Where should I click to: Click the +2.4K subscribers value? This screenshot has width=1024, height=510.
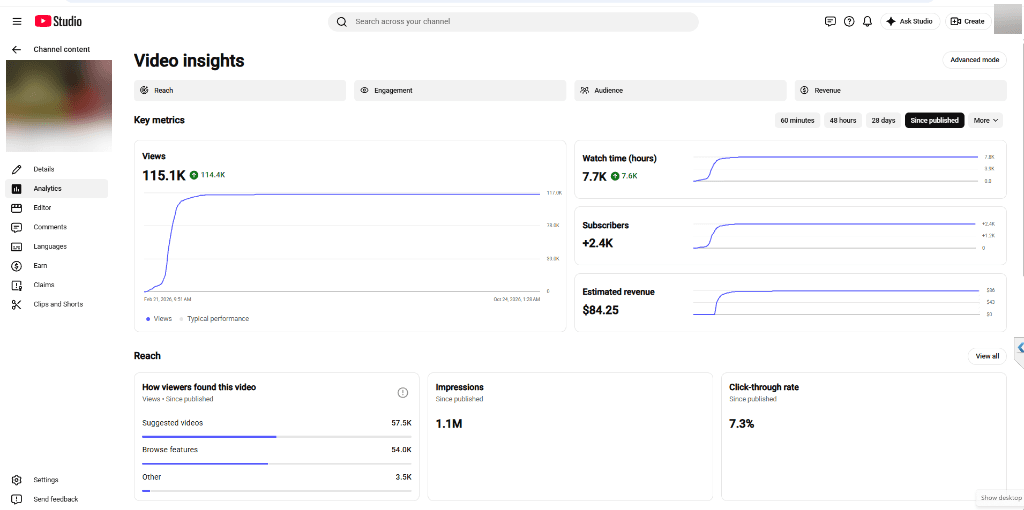pyautogui.click(x=598, y=243)
